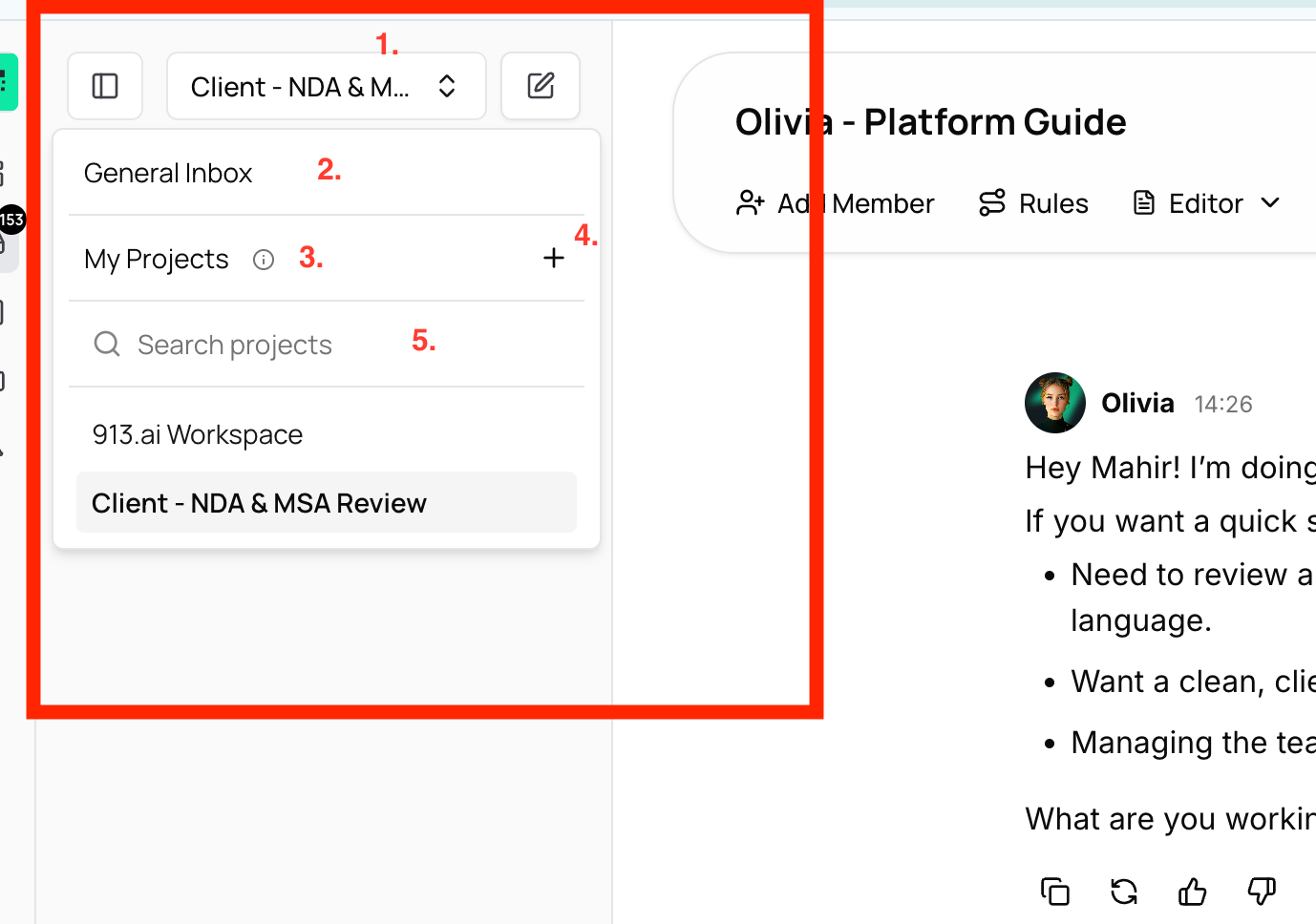1316x924 pixels.
Task: Select General Inbox from the list
Action: (168, 173)
